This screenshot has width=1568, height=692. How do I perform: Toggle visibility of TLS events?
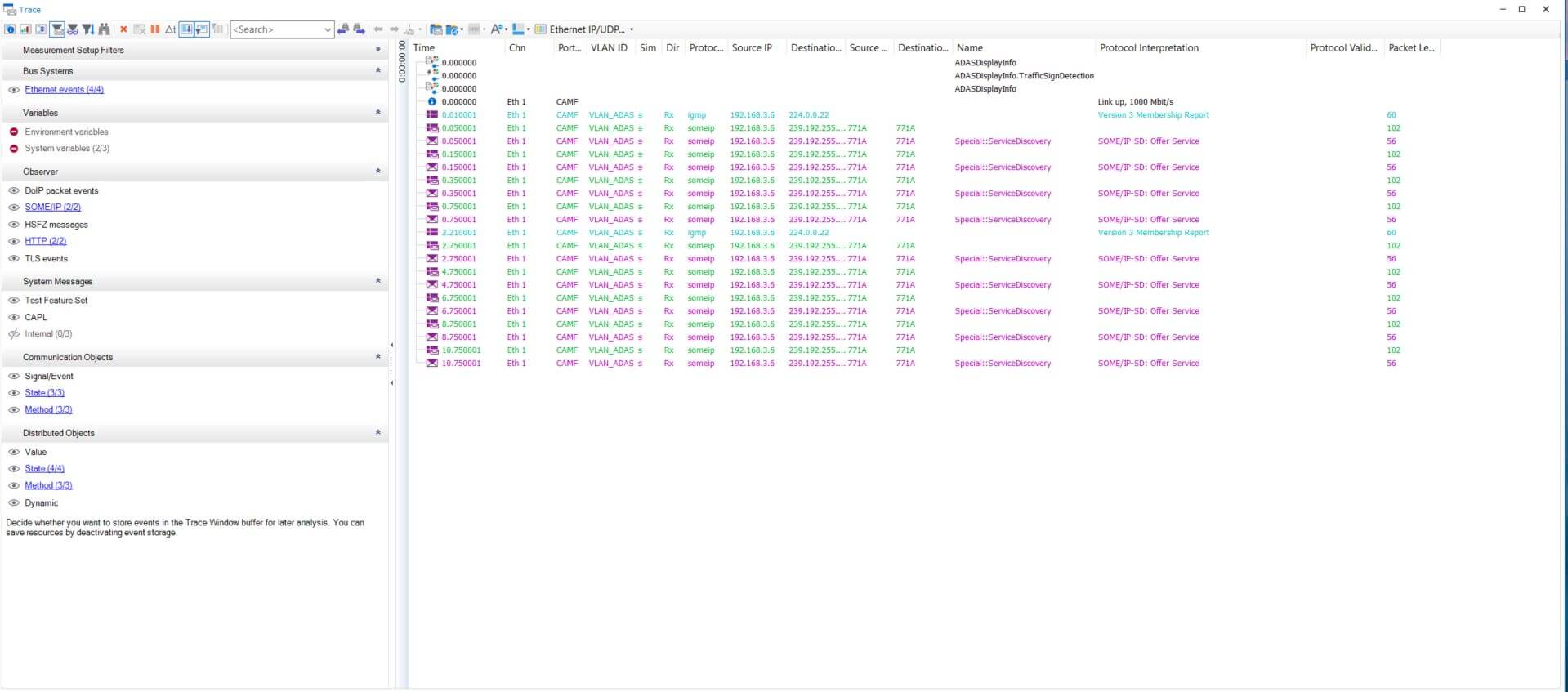coord(14,258)
